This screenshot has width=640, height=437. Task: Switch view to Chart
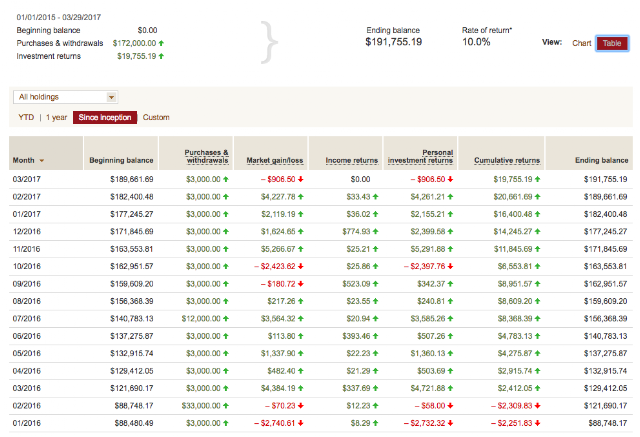[x=581, y=43]
